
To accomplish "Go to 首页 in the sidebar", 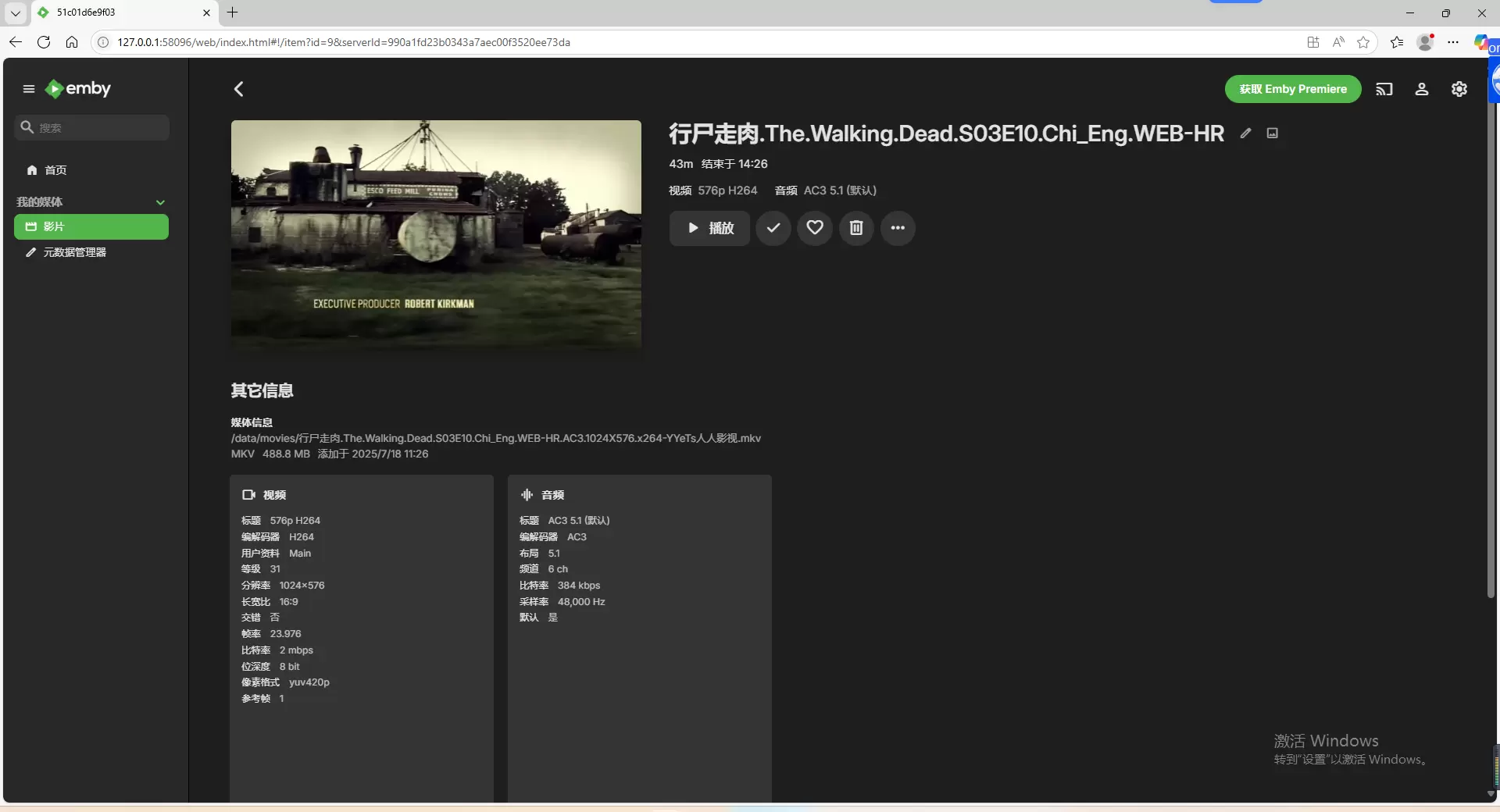I will pos(55,170).
